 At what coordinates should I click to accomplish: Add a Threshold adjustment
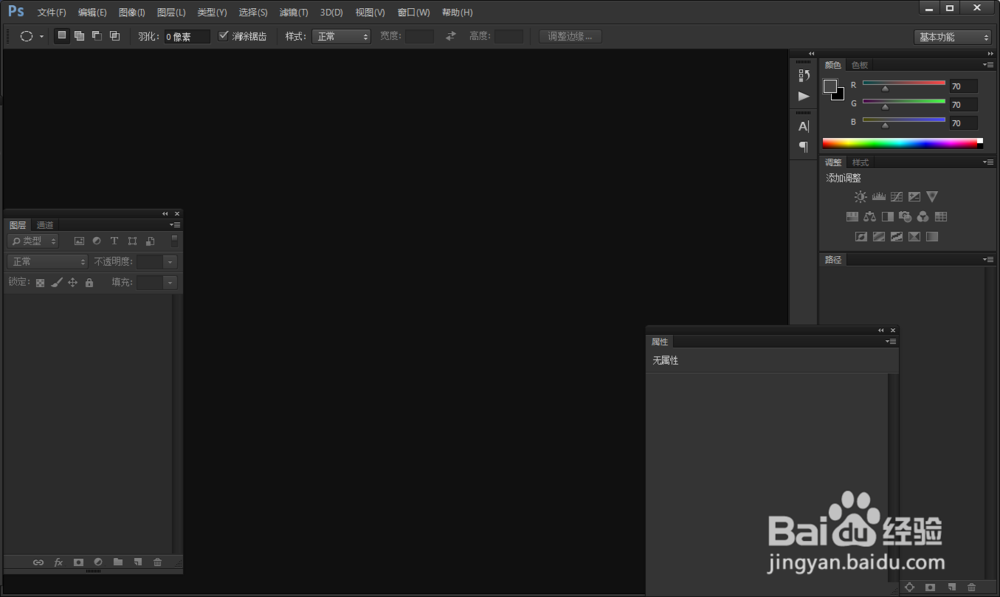897,237
